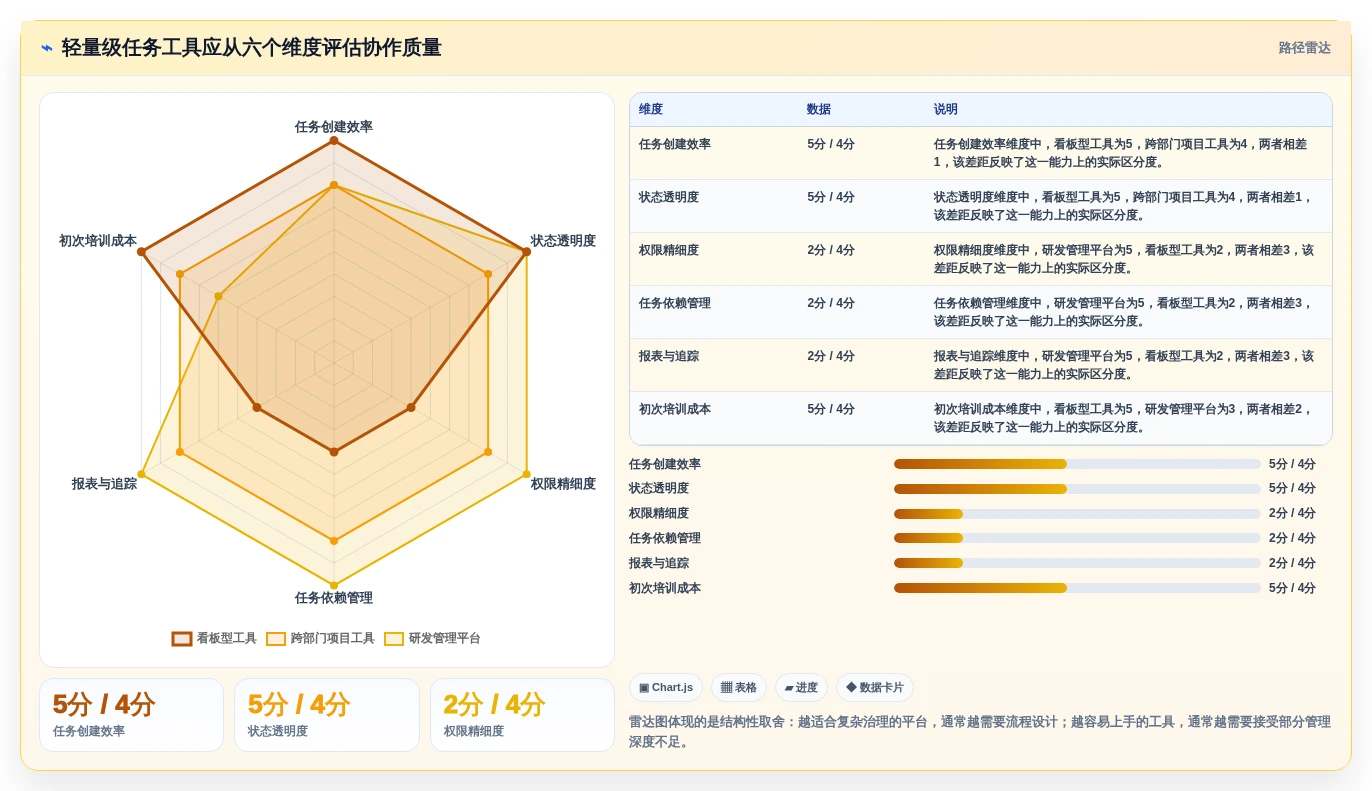This screenshot has width=1372, height=791.
Task: Select the 报表与追踪 table row label
Action: pyautogui.click(x=669, y=356)
